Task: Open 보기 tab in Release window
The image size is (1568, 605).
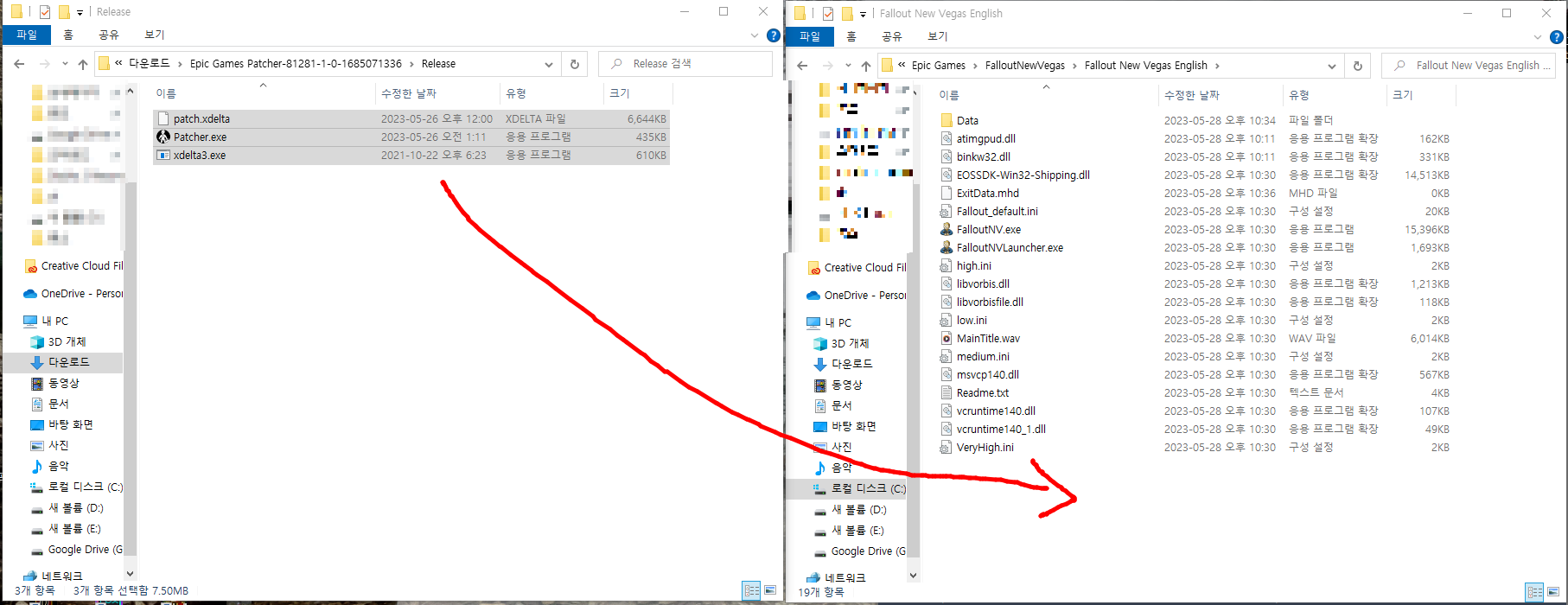Action: tap(155, 35)
